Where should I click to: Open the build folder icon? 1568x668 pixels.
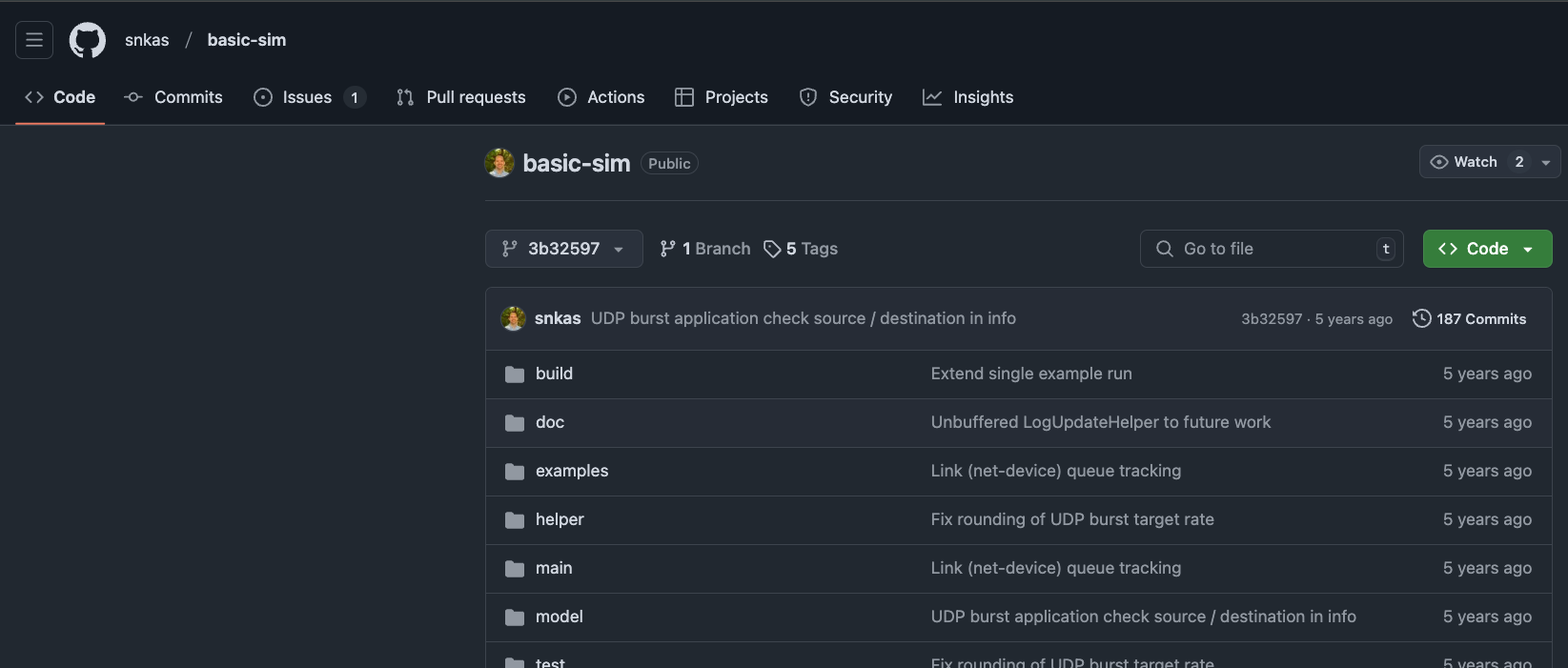(x=515, y=374)
